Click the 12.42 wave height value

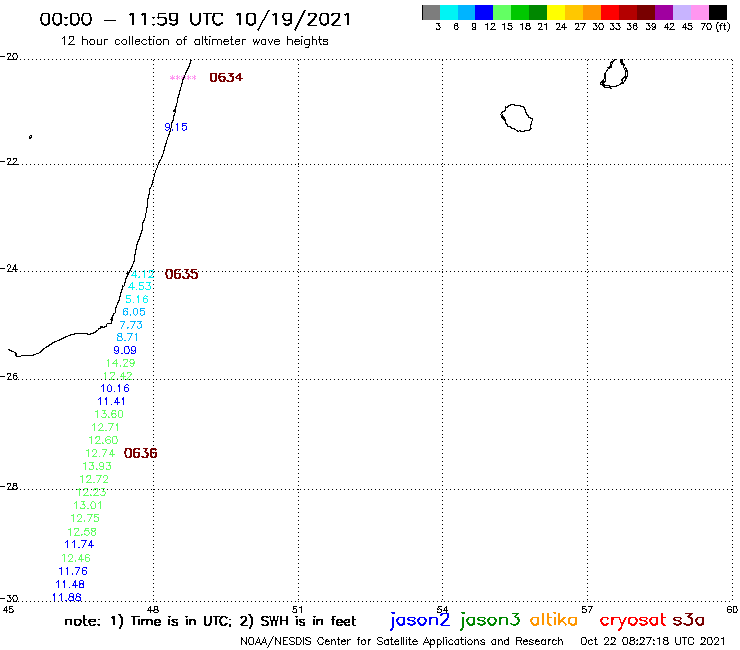tap(118, 376)
